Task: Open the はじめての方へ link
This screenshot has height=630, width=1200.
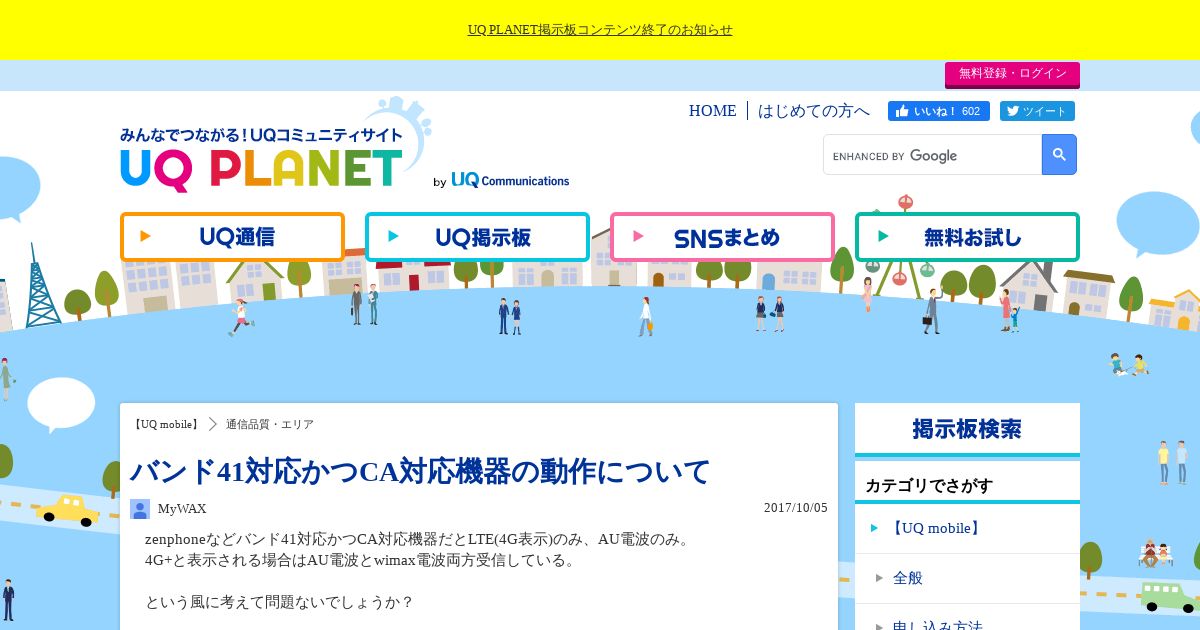Action: tap(814, 111)
